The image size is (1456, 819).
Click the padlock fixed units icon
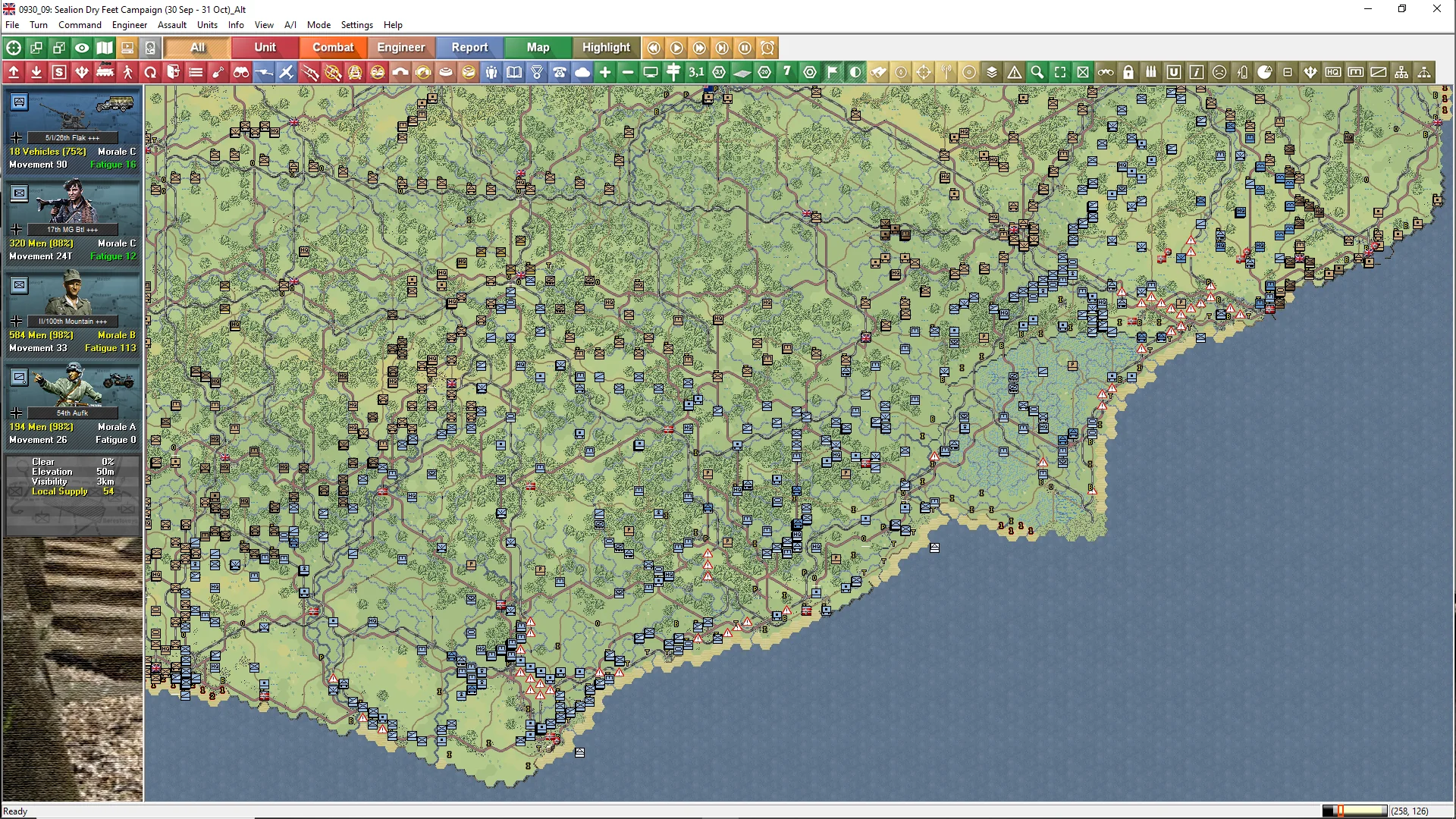click(1128, 72)
